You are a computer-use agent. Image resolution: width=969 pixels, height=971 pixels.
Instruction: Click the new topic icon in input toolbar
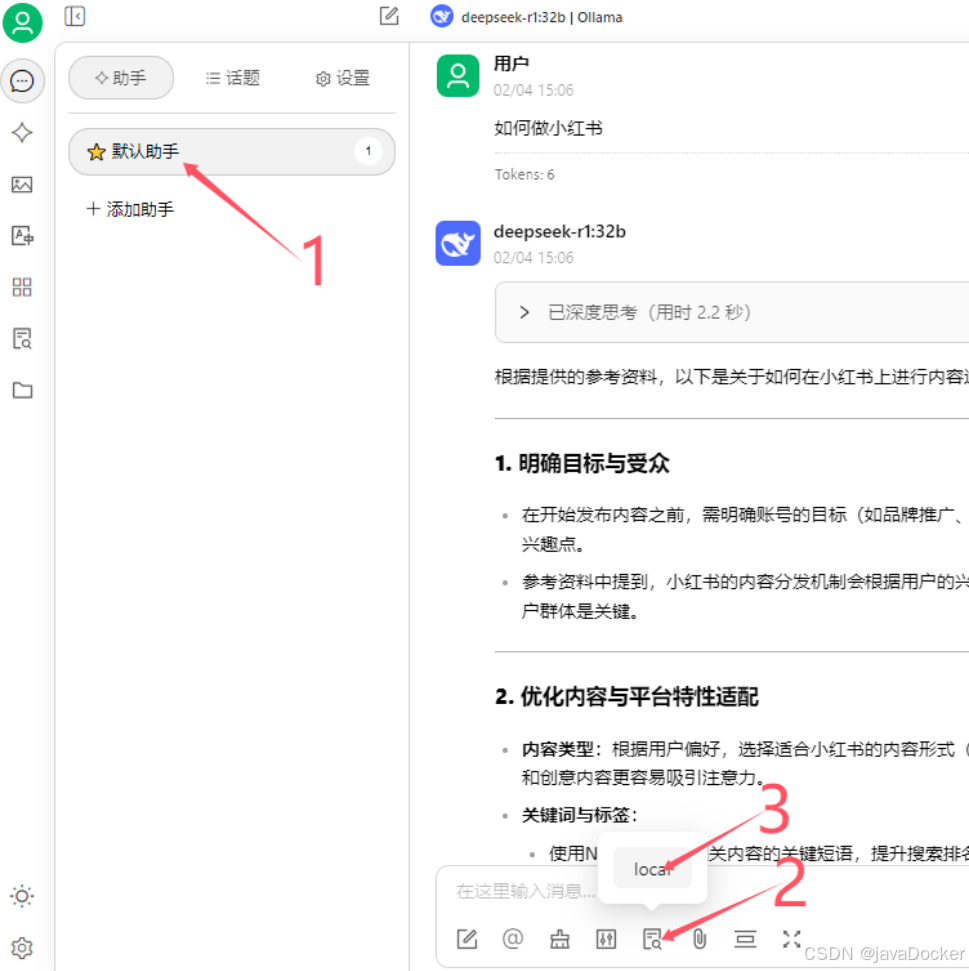467,939
